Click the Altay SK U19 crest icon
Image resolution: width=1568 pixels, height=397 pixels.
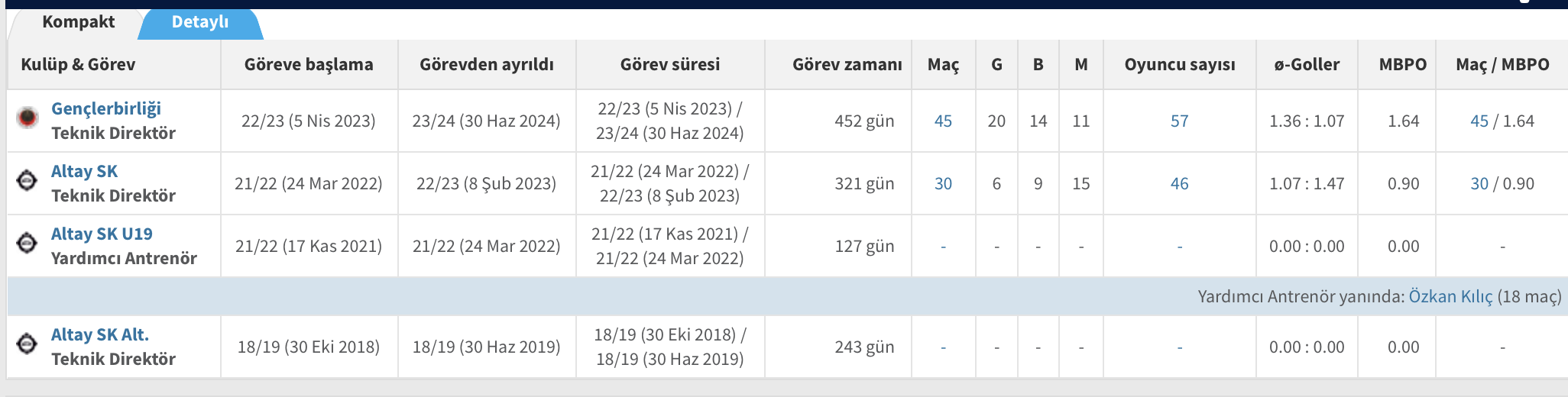(x=27, y=244)
